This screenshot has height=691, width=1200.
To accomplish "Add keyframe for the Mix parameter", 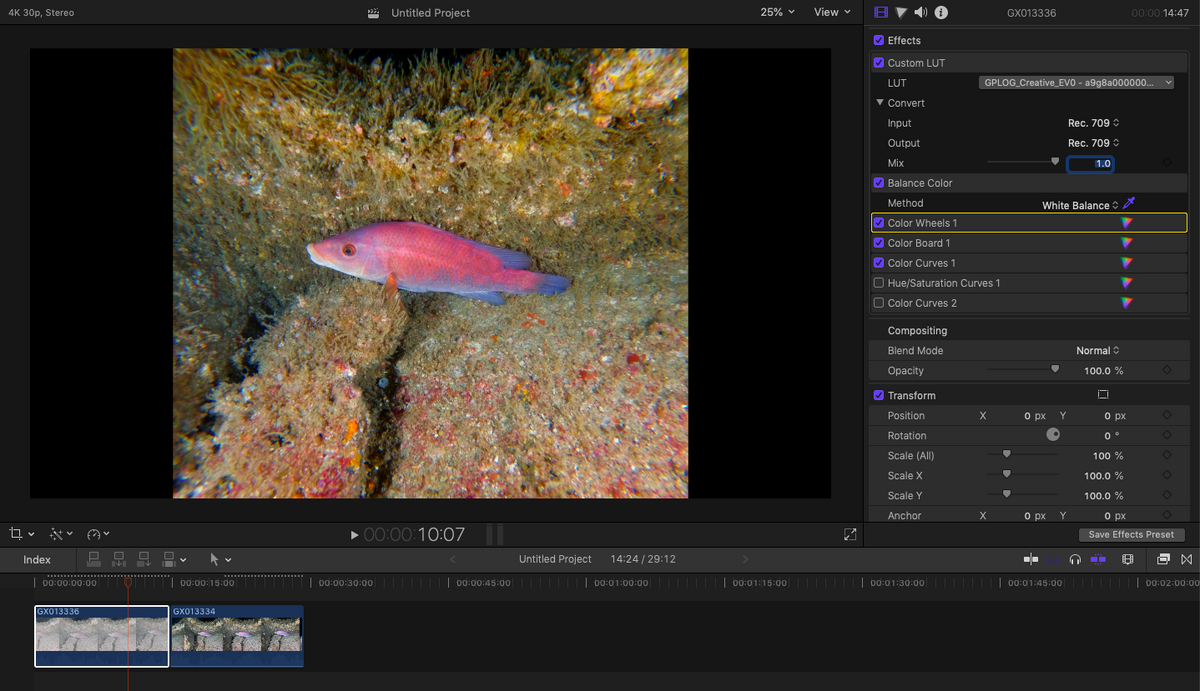I will 1167,163.
